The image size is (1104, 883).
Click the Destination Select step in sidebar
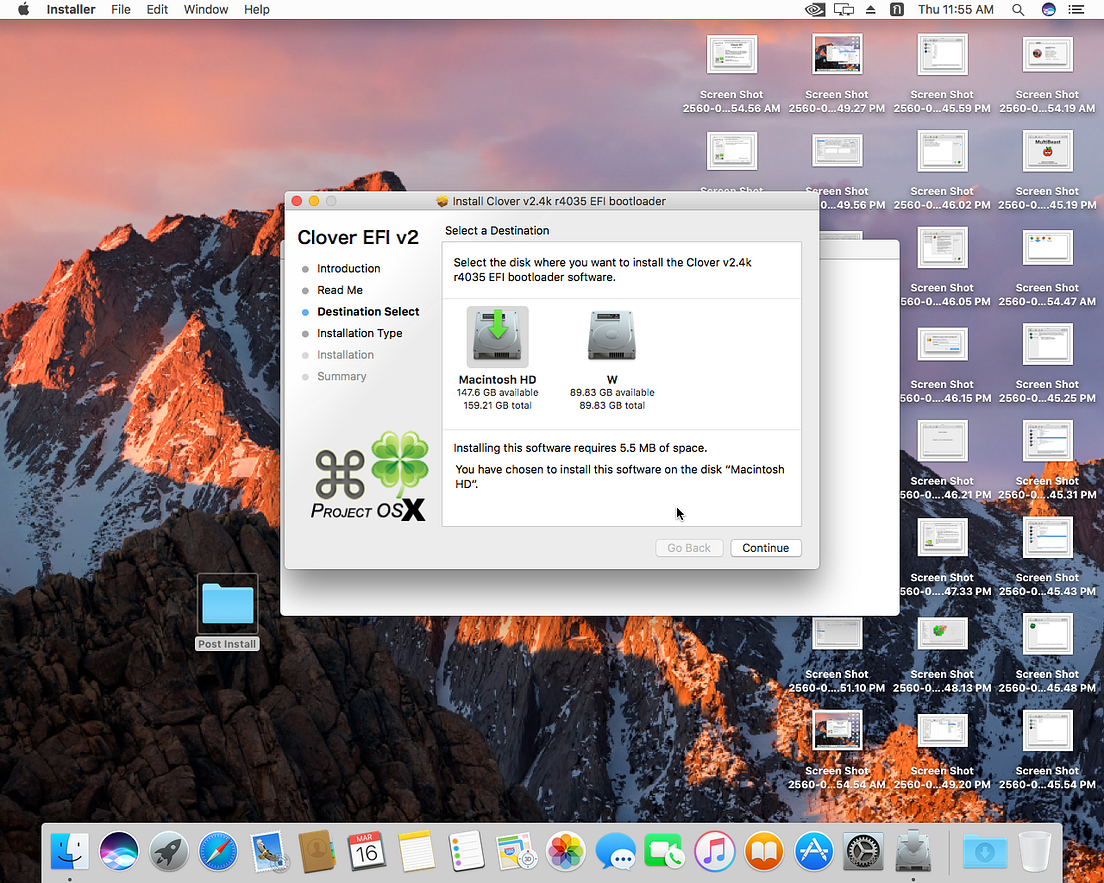[x=368, y=311]
